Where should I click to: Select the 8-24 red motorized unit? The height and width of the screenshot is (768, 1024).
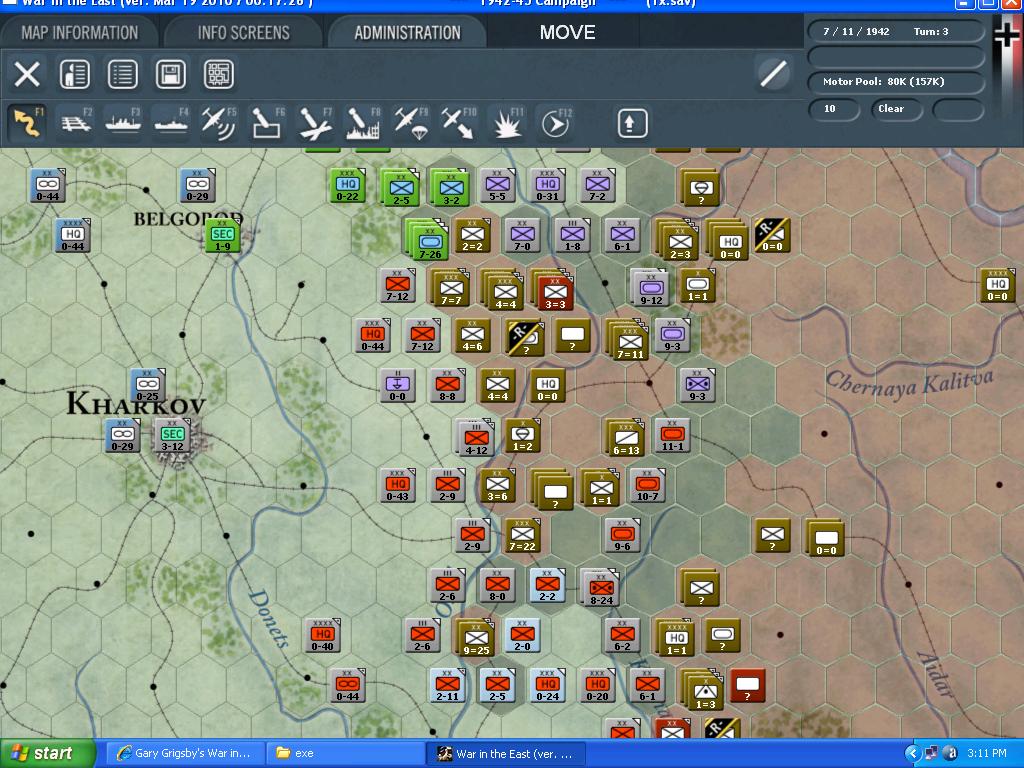pyautogui.click(x=600, y=587)
